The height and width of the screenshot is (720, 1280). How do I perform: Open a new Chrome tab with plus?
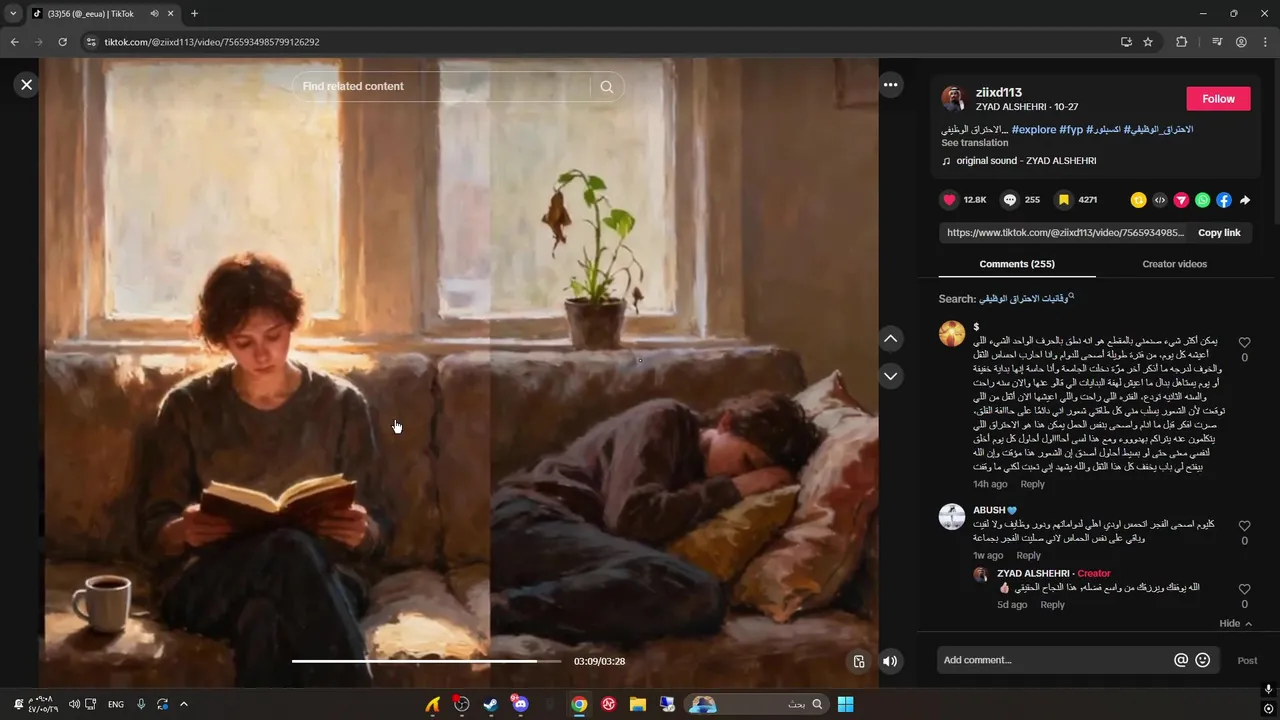click(x=194, y=14)
